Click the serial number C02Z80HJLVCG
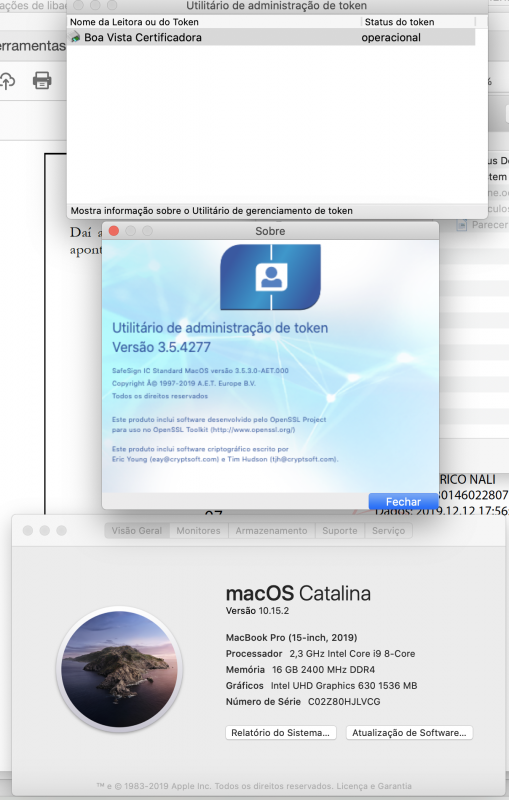Viewport: 509px width, 800px height. [344, 702]
